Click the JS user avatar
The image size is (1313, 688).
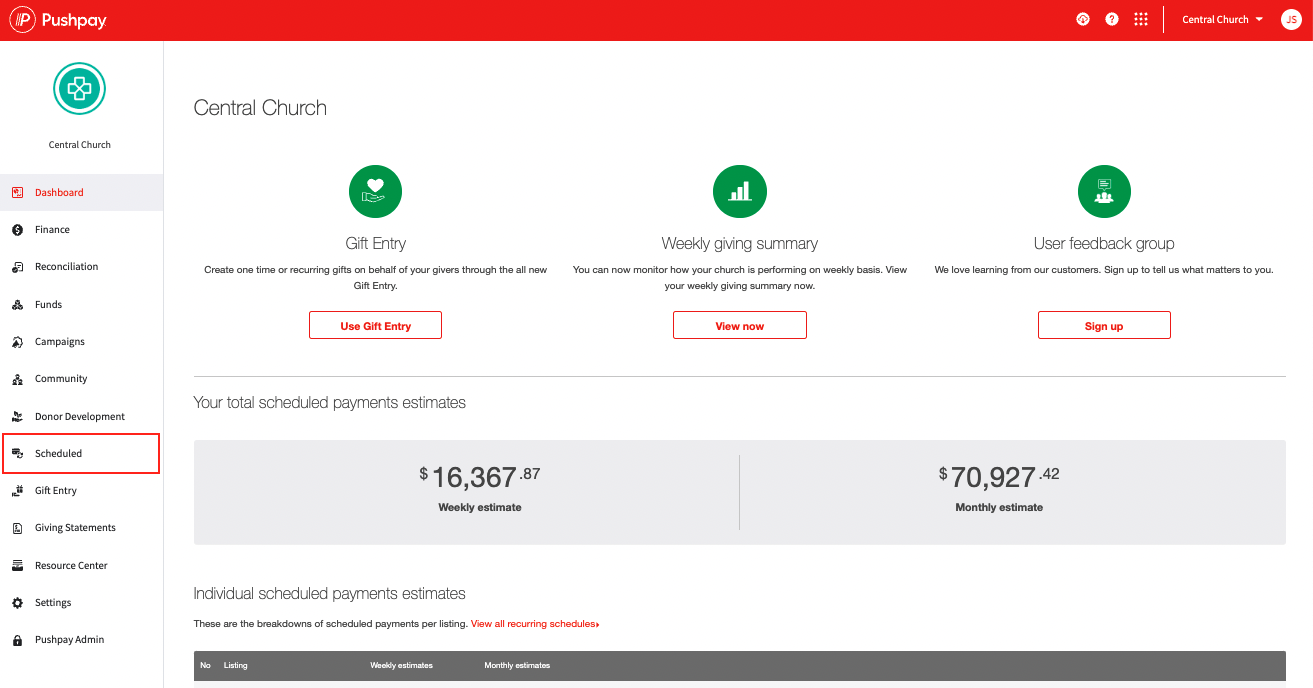coord(1290,20)
